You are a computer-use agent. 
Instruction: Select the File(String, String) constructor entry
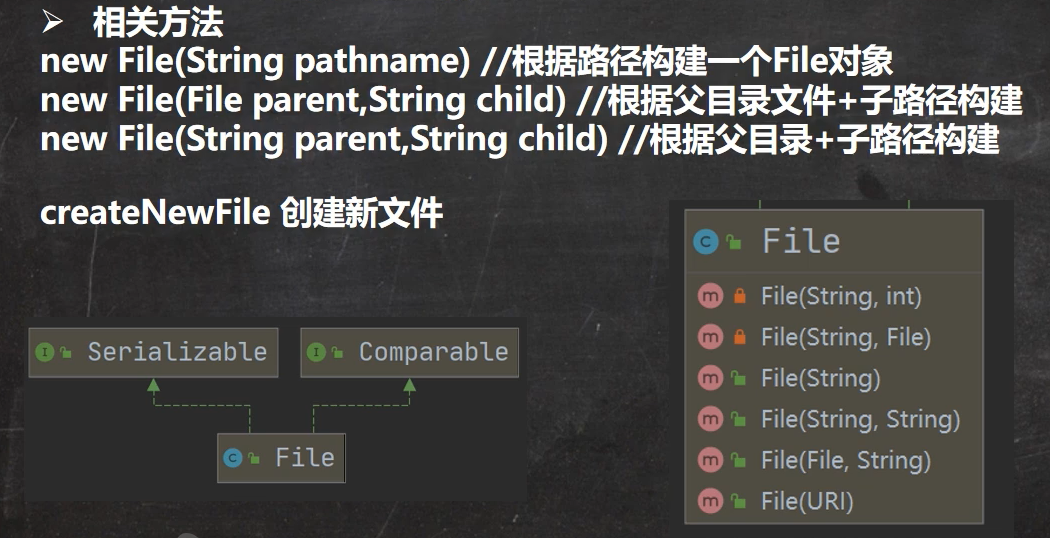point(860,420)
